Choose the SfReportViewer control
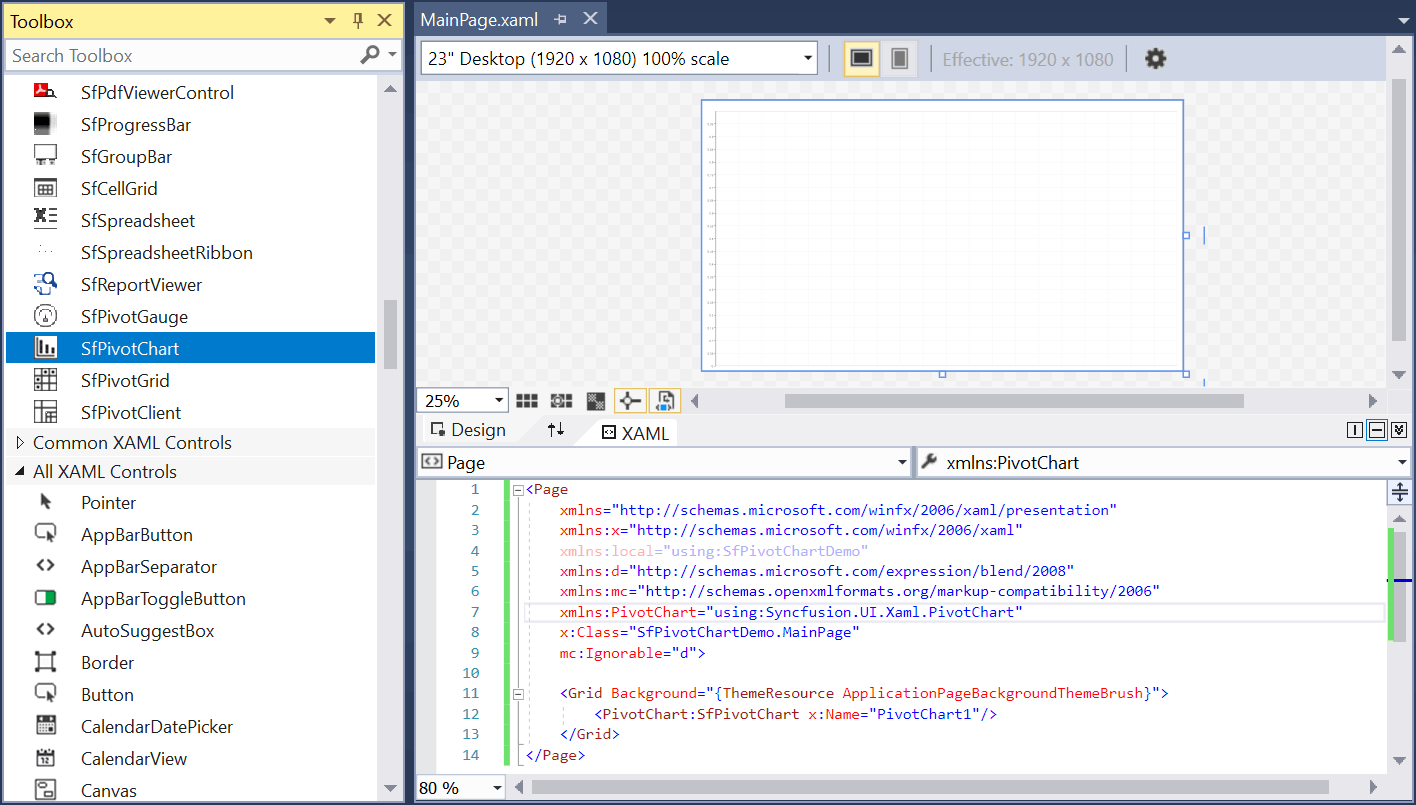The image size is (1416, 805). 190,284
